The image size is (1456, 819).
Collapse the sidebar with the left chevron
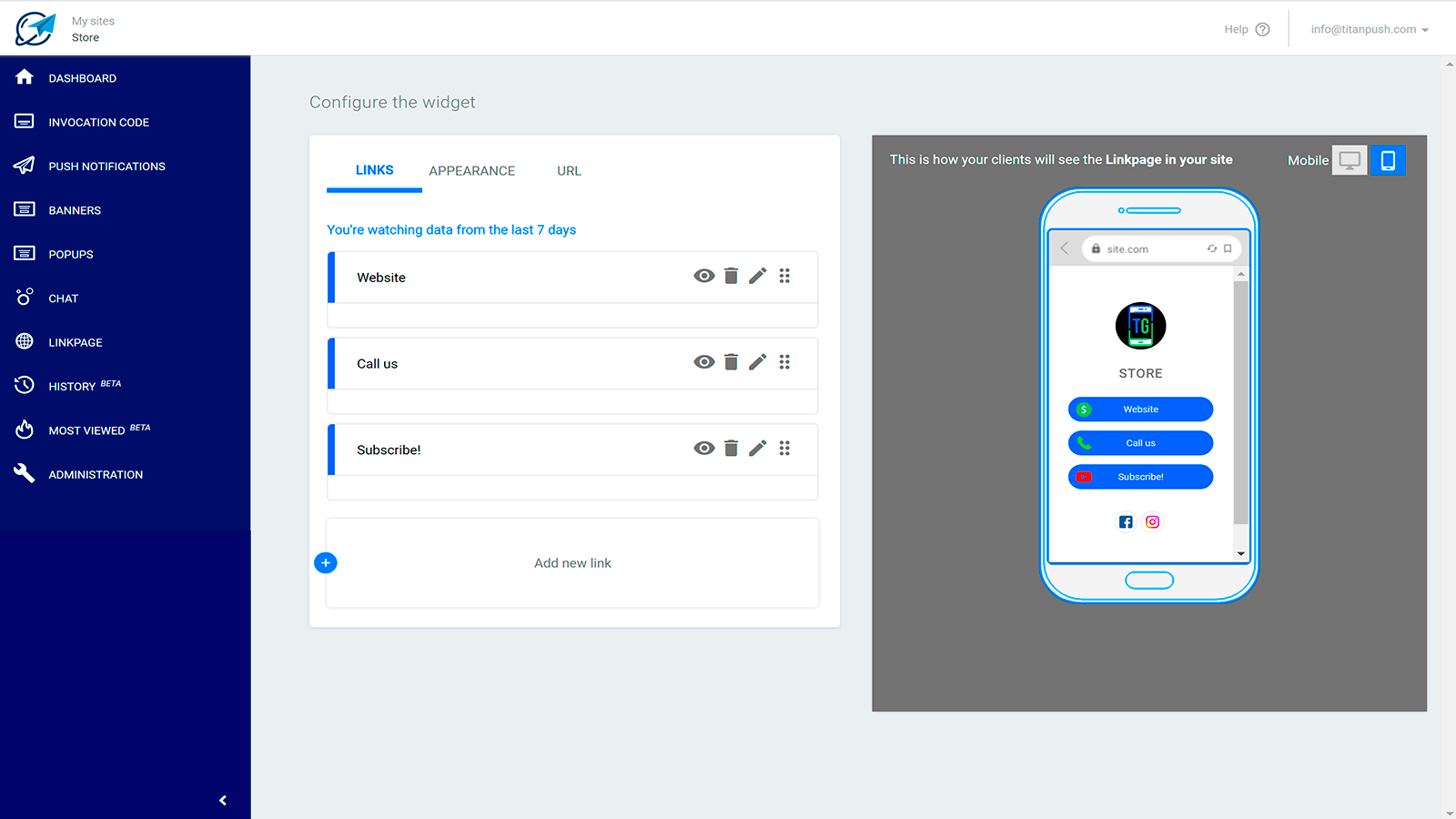coord(223,800)
